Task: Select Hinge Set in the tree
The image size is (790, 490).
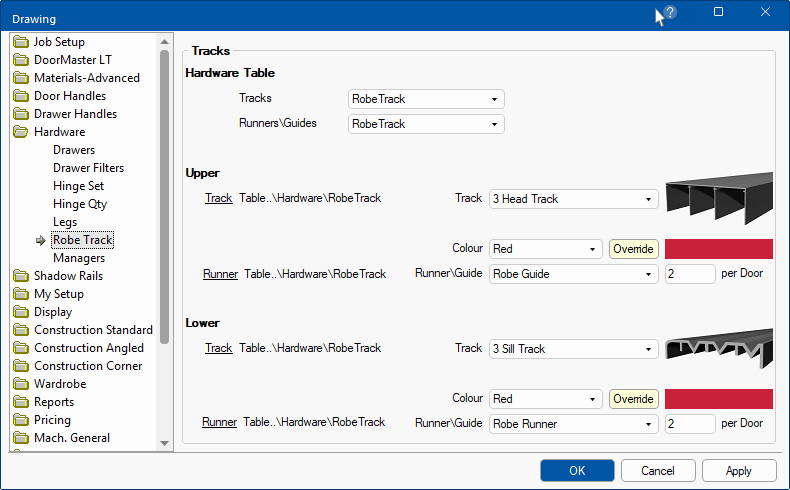Action: (x=78, y=186)
